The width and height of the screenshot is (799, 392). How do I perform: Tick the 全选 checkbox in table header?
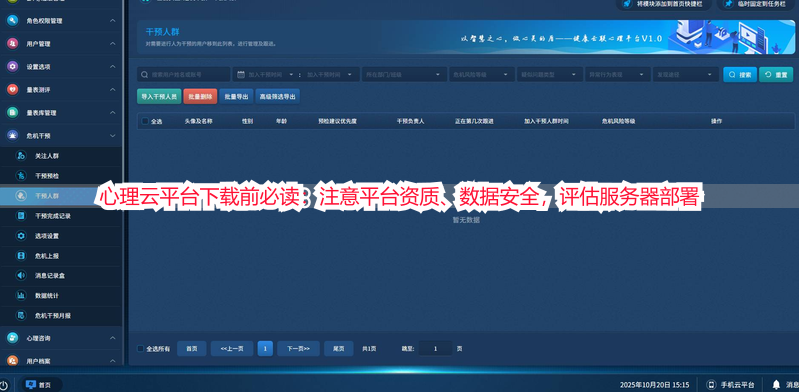[x=145, y=121]
